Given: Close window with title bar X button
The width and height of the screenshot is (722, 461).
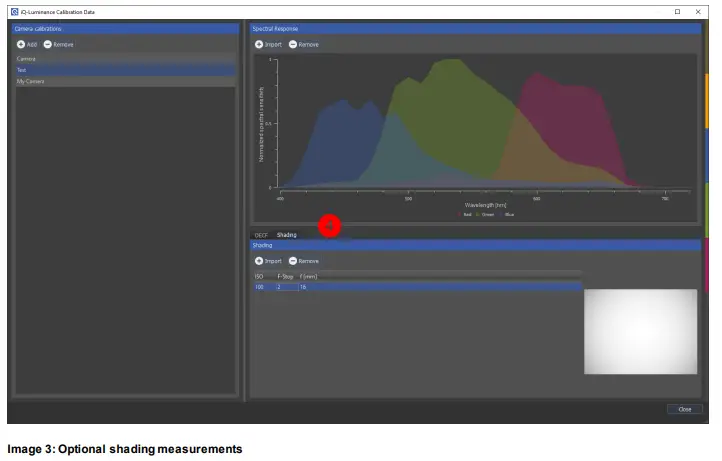Looking at the screenshot, I should (698, 12).
